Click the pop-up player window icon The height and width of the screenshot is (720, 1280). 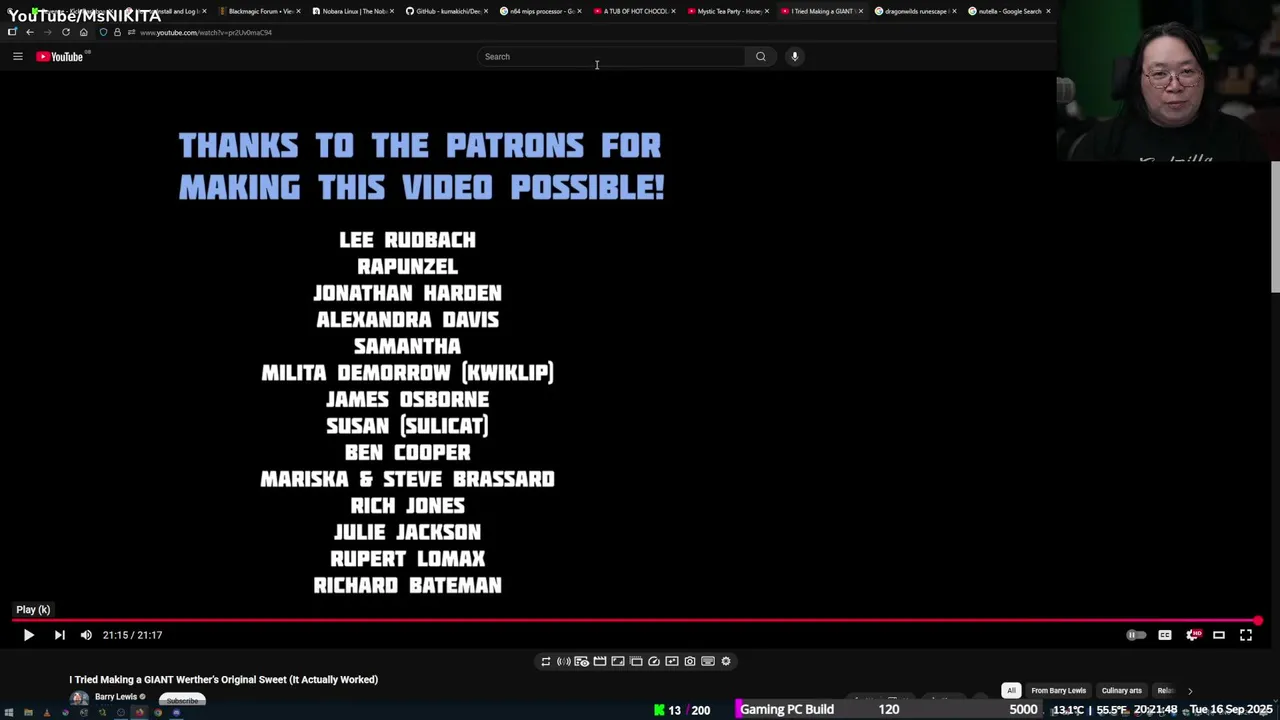click(635, 661)
